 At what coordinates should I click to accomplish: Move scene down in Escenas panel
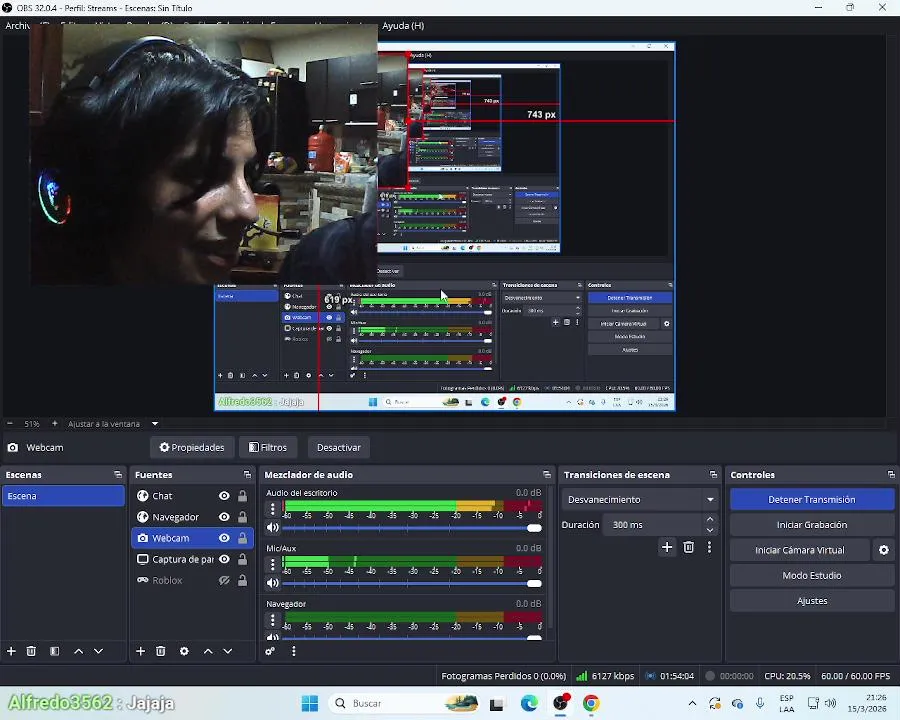99,651
